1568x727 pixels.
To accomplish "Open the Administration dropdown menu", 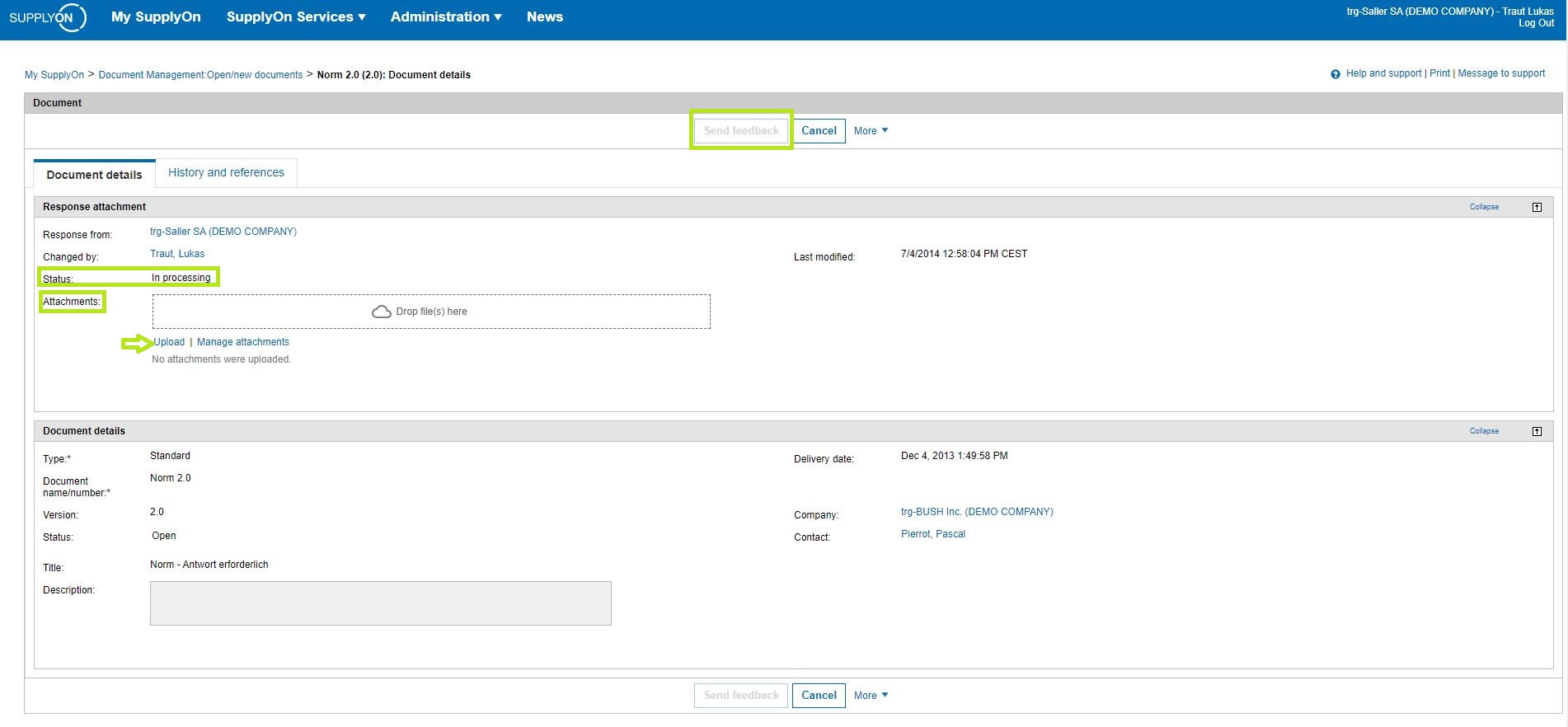I will [x=446, y=16].
